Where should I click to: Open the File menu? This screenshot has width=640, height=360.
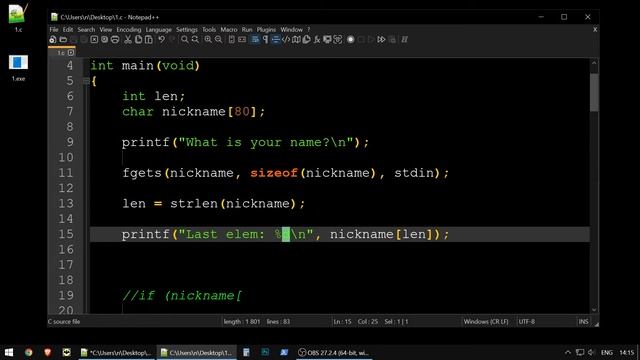tap(54, 29)
